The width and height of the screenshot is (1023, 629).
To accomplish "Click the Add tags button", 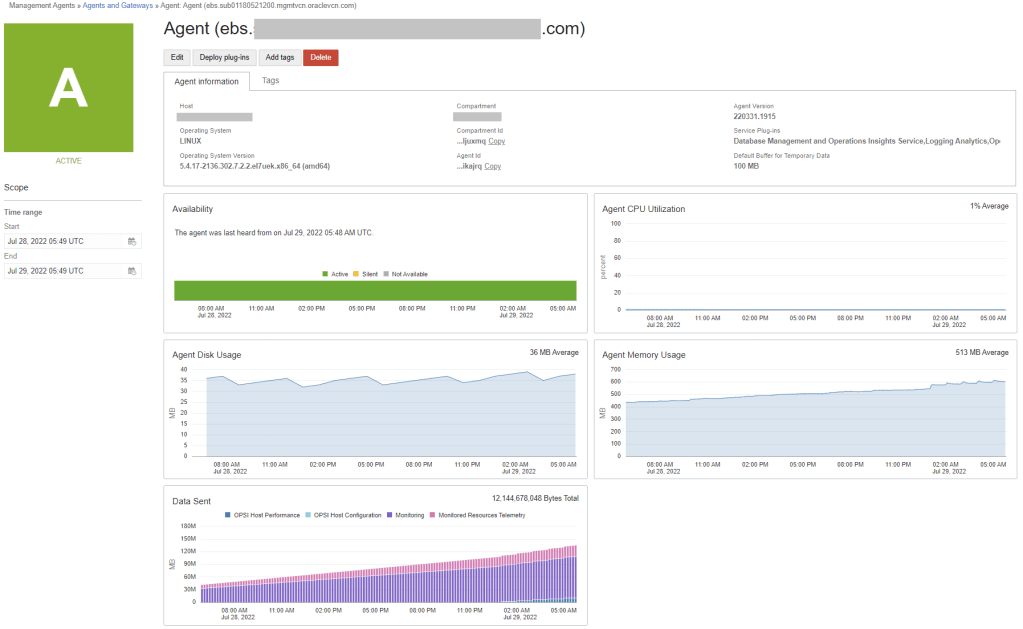I will (279, 58).
